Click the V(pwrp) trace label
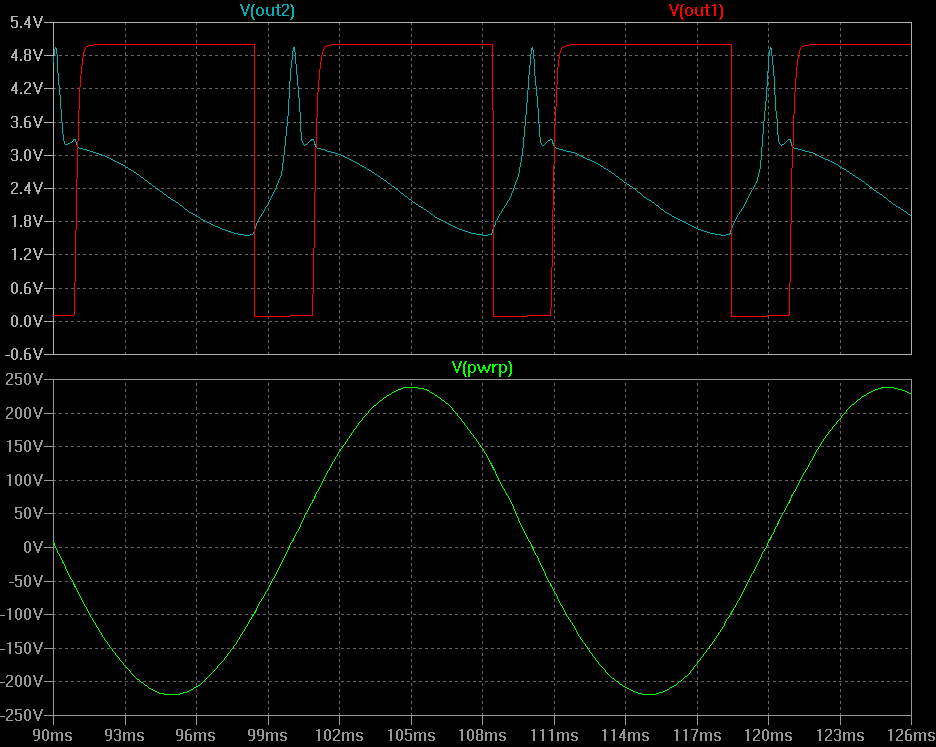The width and height of the screenshot is (936, 747). click(x=482, y=367)
